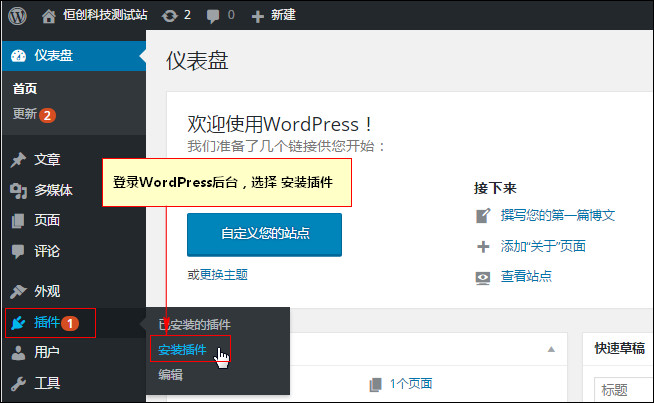Click the 快速草稿 panel heading
This screenshot has height=403, width=654.
coord(620,348)
